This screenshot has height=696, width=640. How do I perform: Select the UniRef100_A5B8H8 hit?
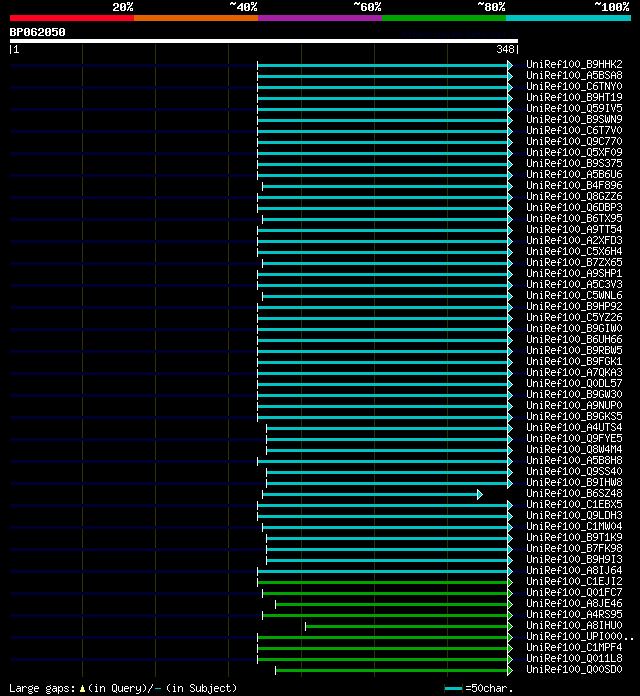(574, 461)
